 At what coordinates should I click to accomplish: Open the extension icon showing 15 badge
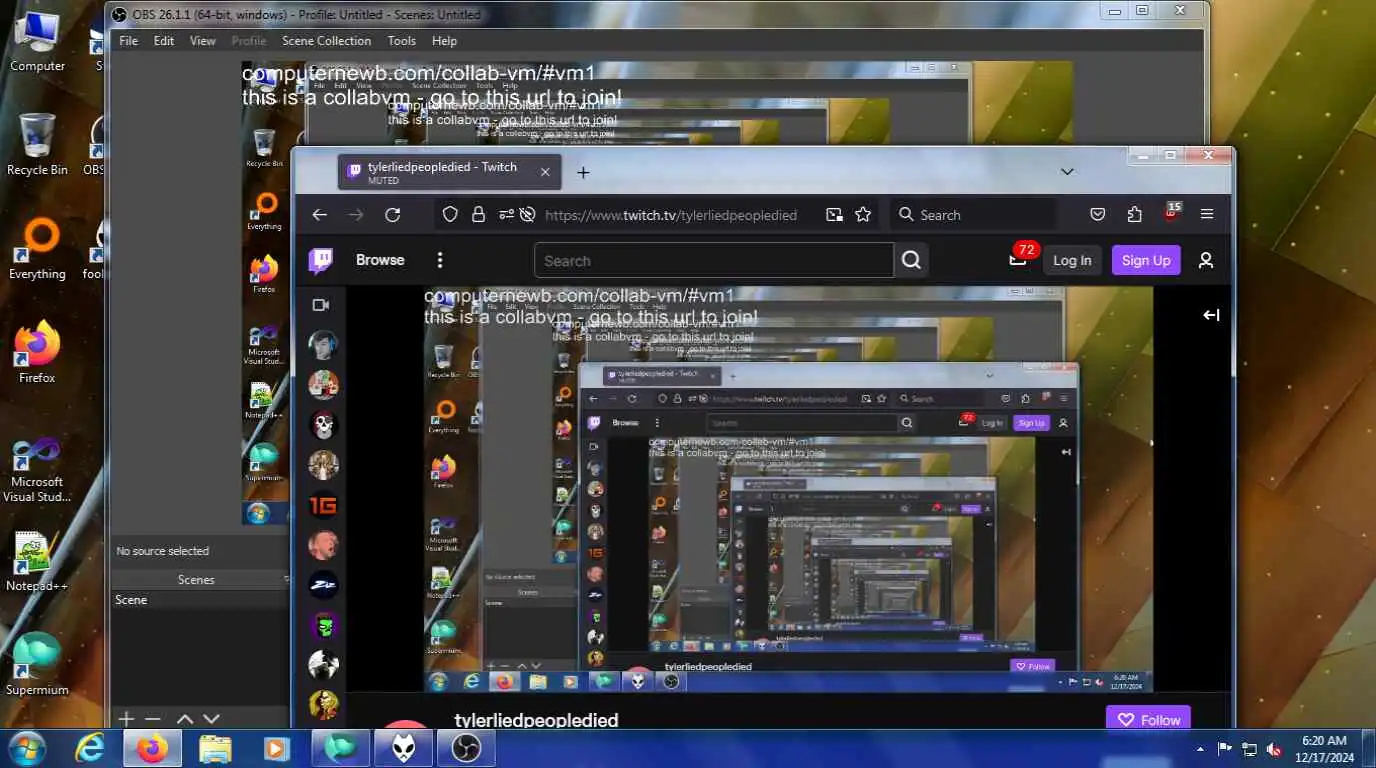(1172, 213)
